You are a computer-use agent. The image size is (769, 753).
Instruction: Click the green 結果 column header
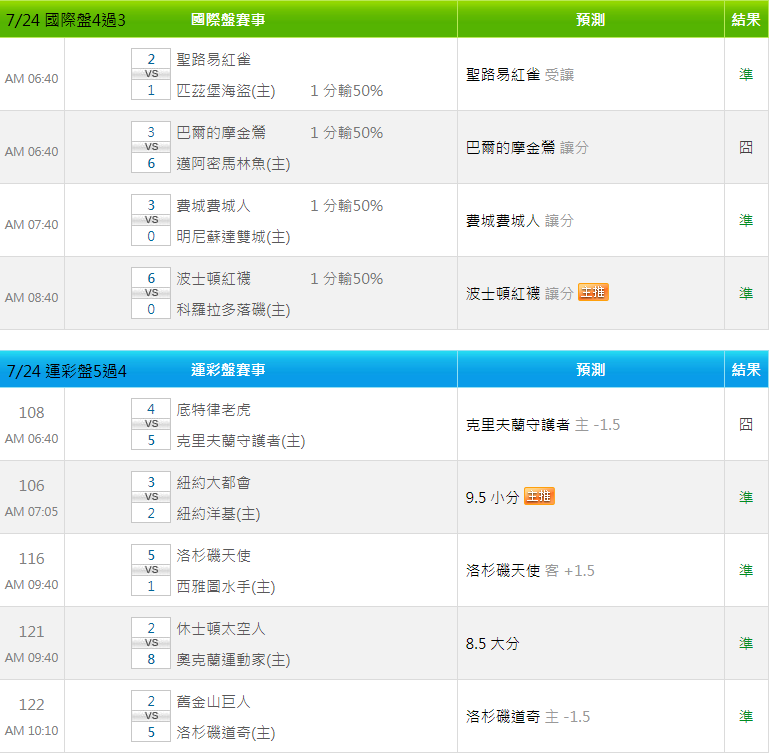tap(746, 20)
